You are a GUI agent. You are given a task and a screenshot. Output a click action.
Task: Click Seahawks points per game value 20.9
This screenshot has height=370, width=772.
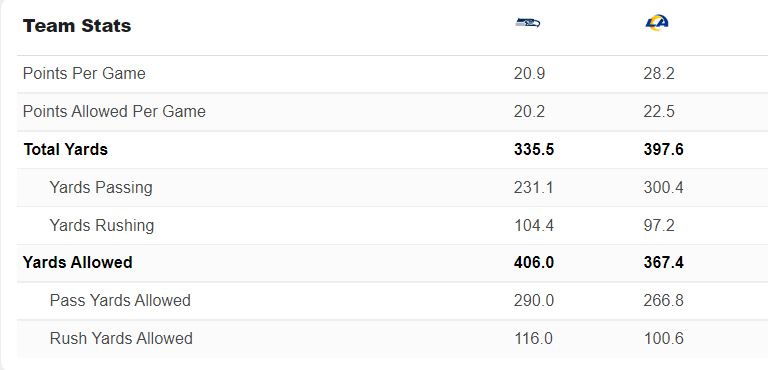[x=529, y=74]
